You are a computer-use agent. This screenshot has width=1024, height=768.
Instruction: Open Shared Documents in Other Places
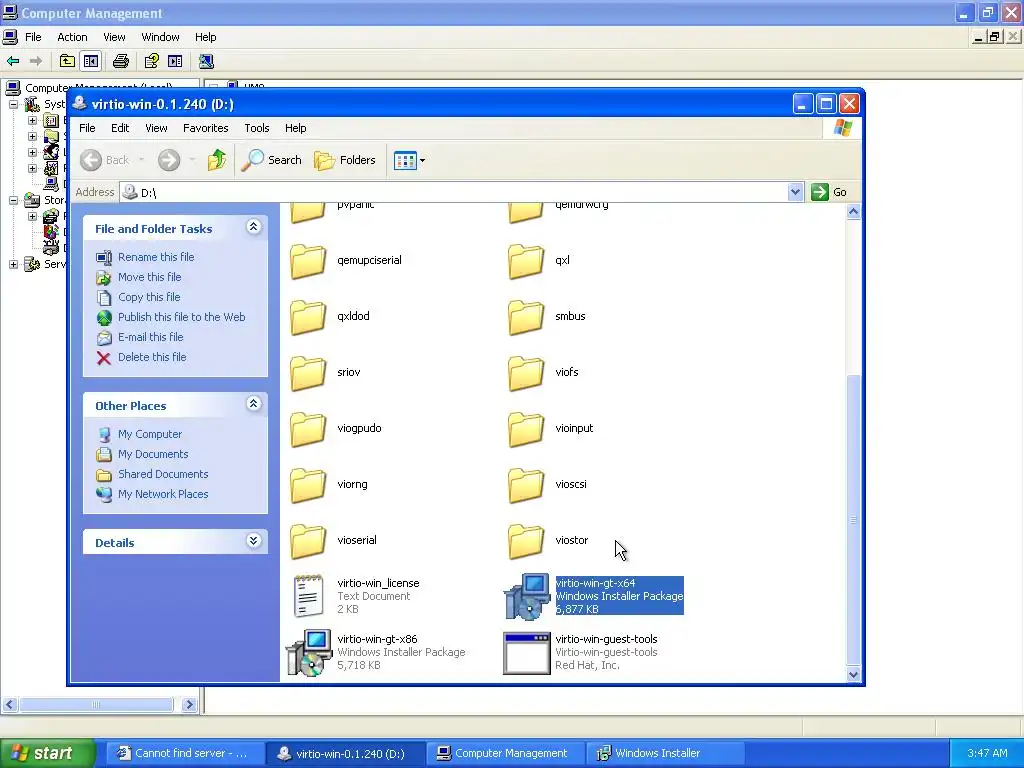(x=163, y=474)
